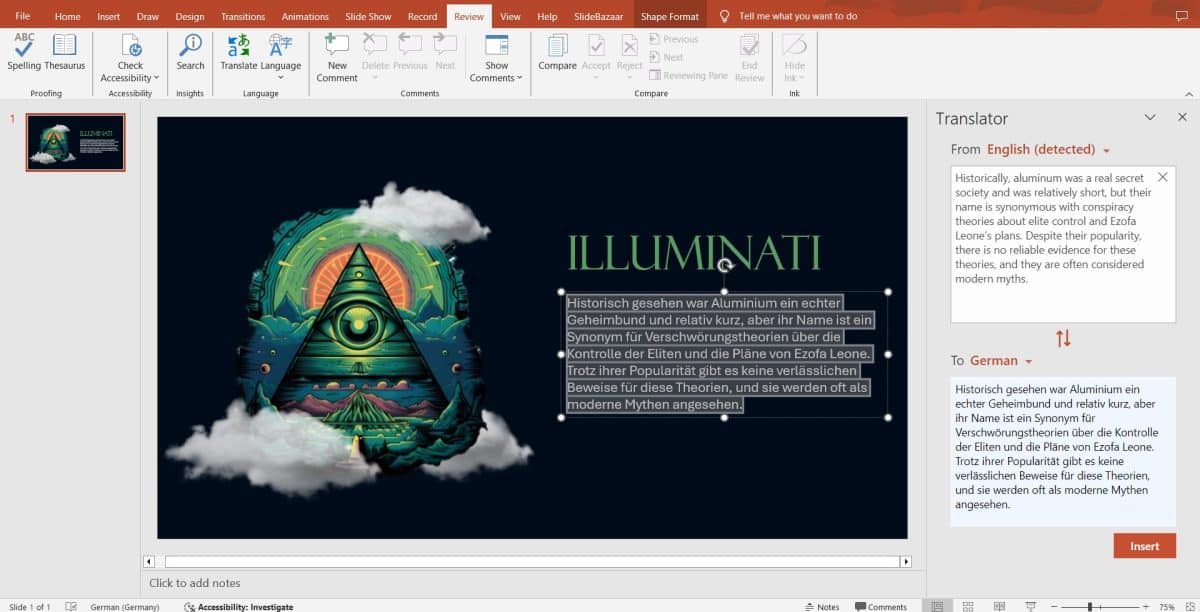
Task: Start Slide Show from status bar
Action: (x=1029, y=606)
